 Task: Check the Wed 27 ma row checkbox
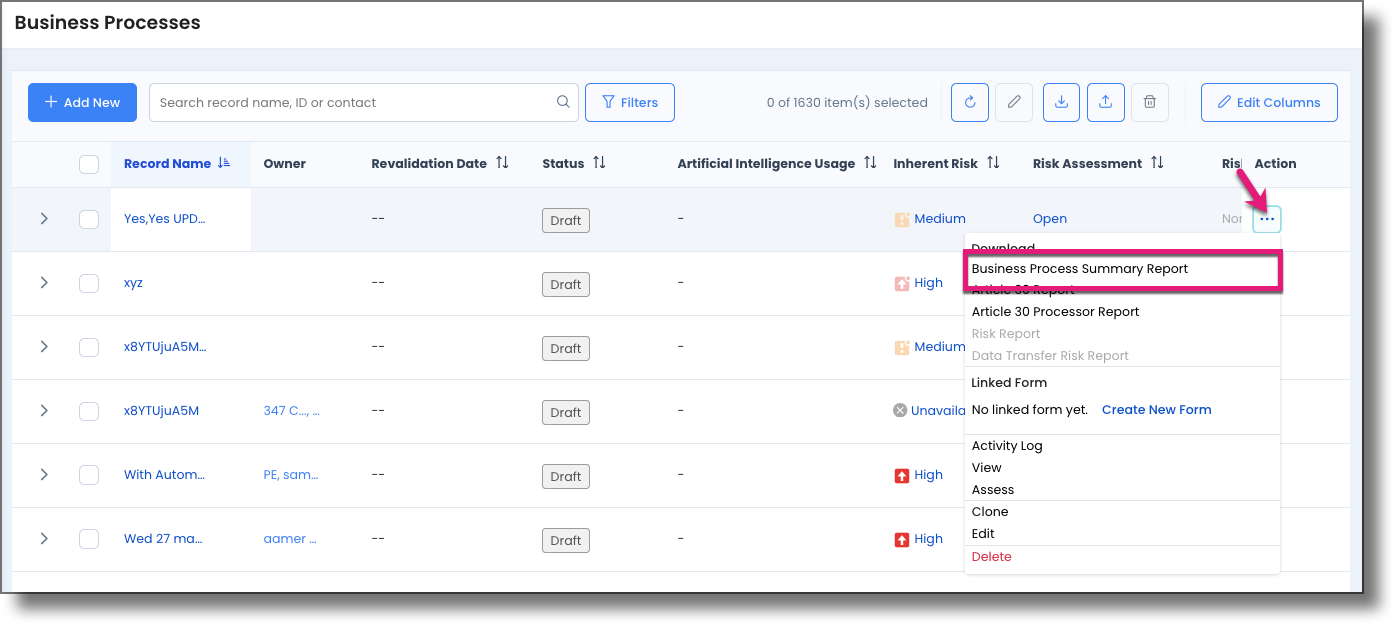tap(89, 539)
